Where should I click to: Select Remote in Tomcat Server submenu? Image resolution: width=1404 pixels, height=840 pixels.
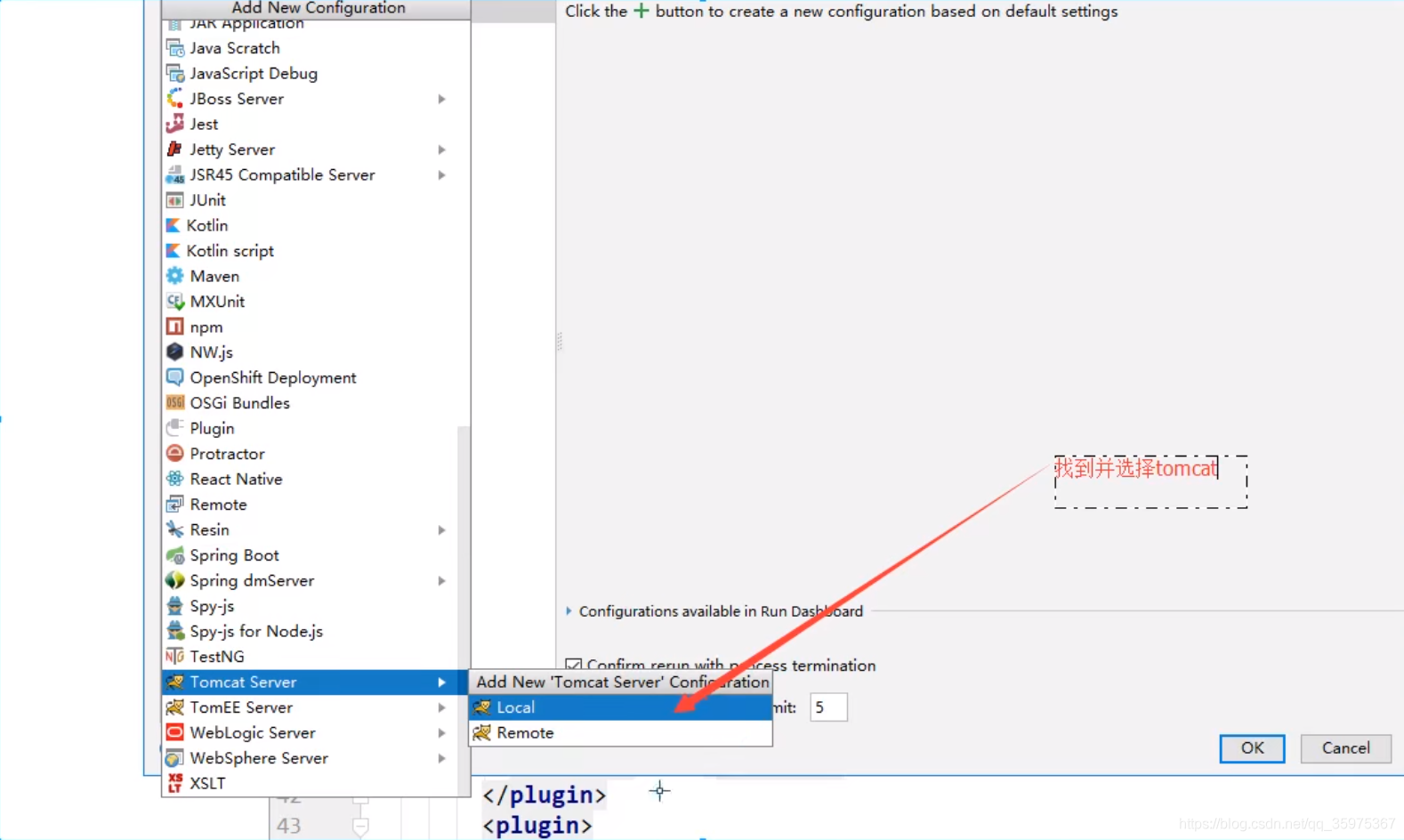click(x=620, y=732)
